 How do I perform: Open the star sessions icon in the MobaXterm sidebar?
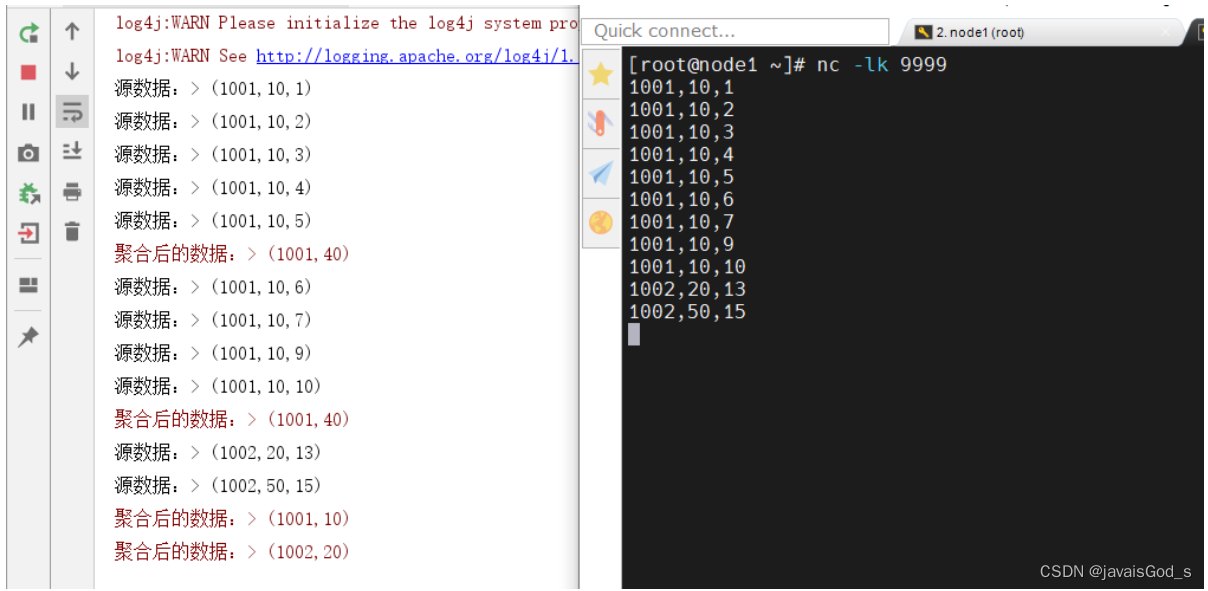pyautogui.click(x=601, y=74)
